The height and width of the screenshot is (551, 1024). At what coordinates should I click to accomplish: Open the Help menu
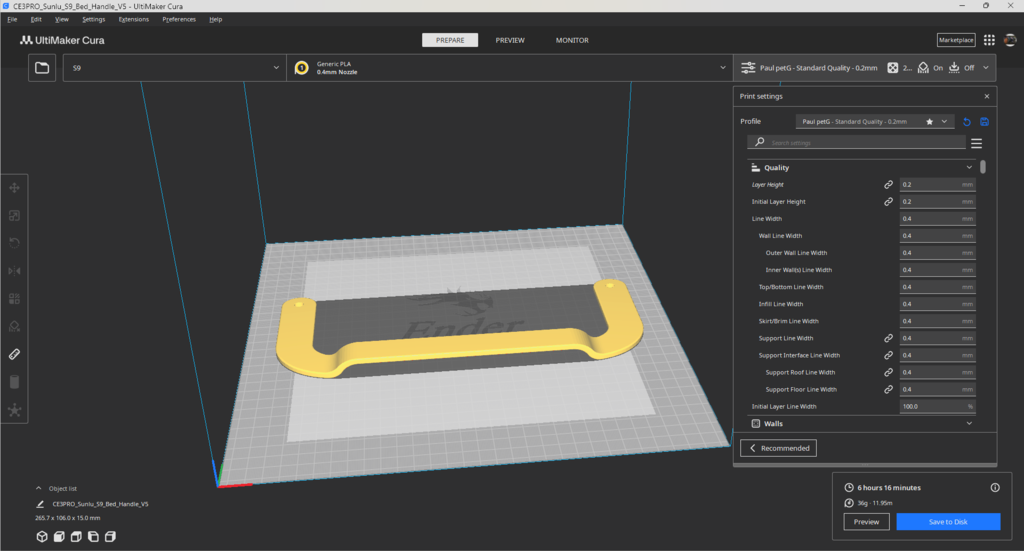pyautogui.click(x=216, y=20)
